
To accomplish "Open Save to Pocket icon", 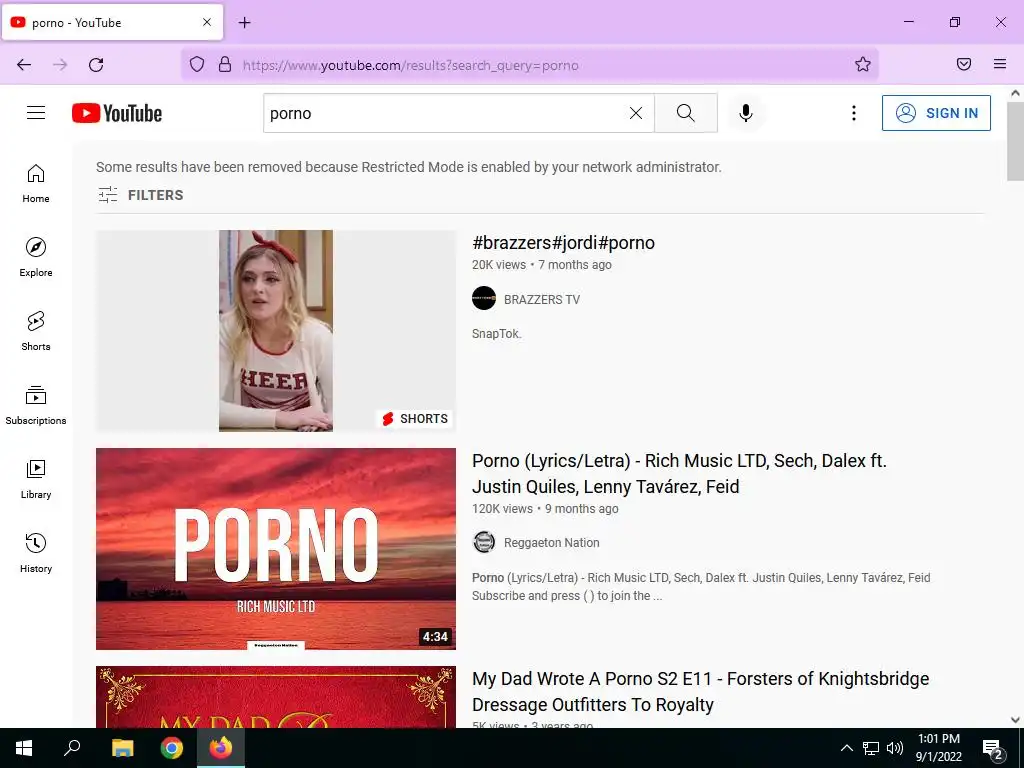I will [964, 64].
